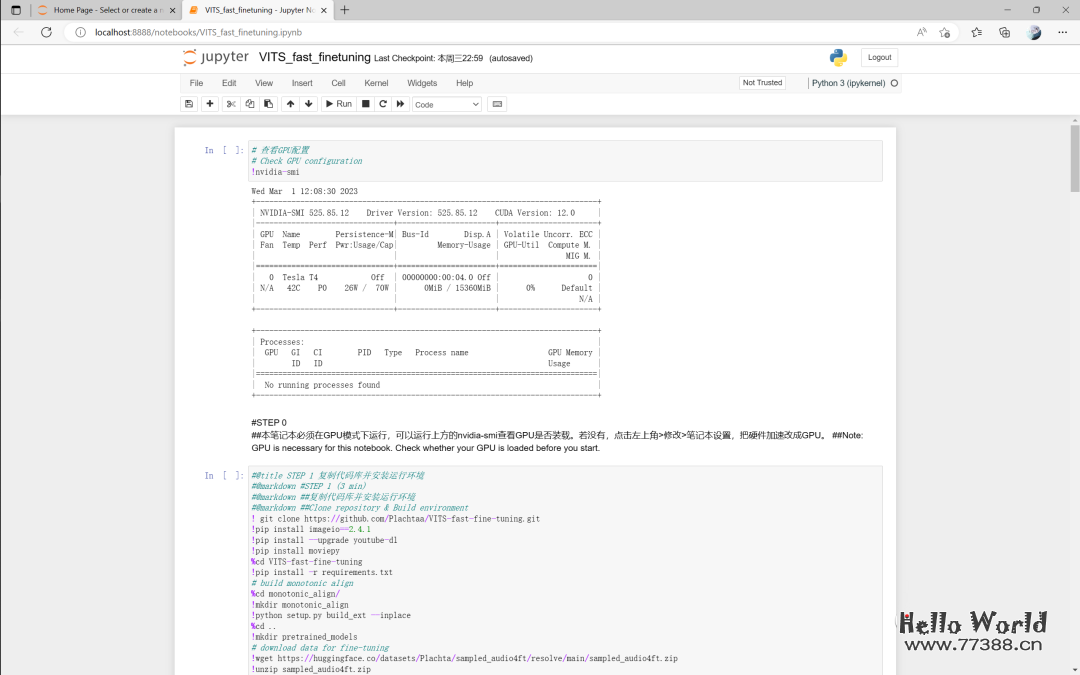Click the Not Trusted notebook indicator

coord(762,83)
